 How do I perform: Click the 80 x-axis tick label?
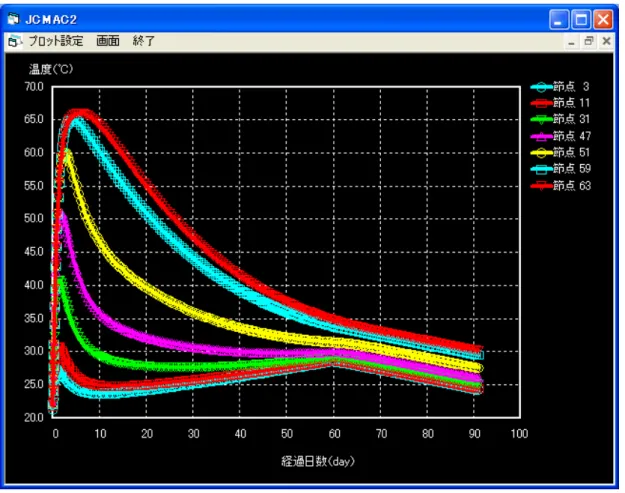[428, 434]
